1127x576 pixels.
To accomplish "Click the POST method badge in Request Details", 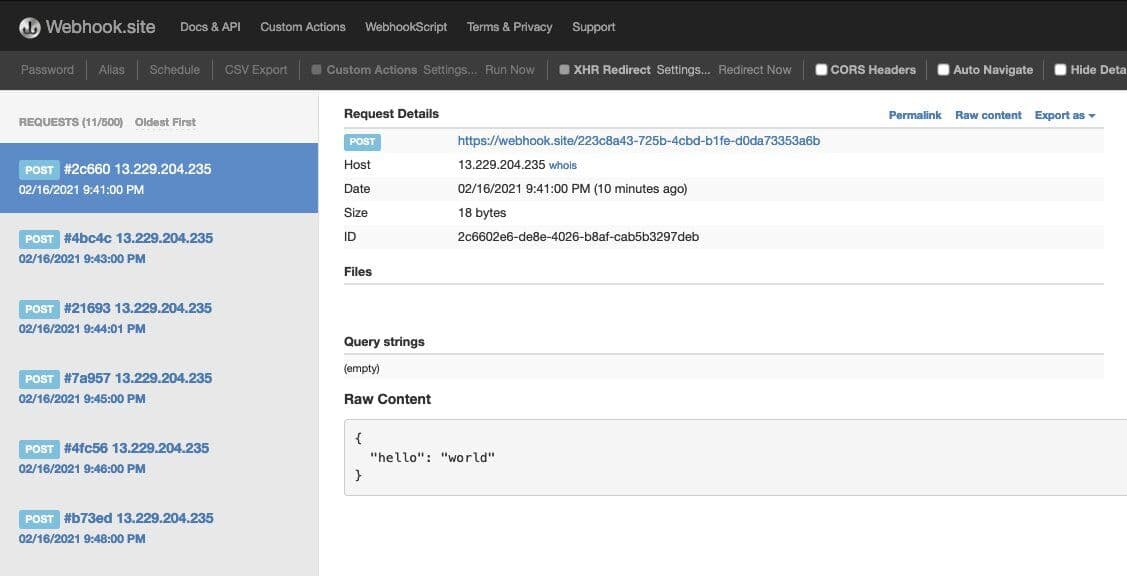I will point(363,141).
